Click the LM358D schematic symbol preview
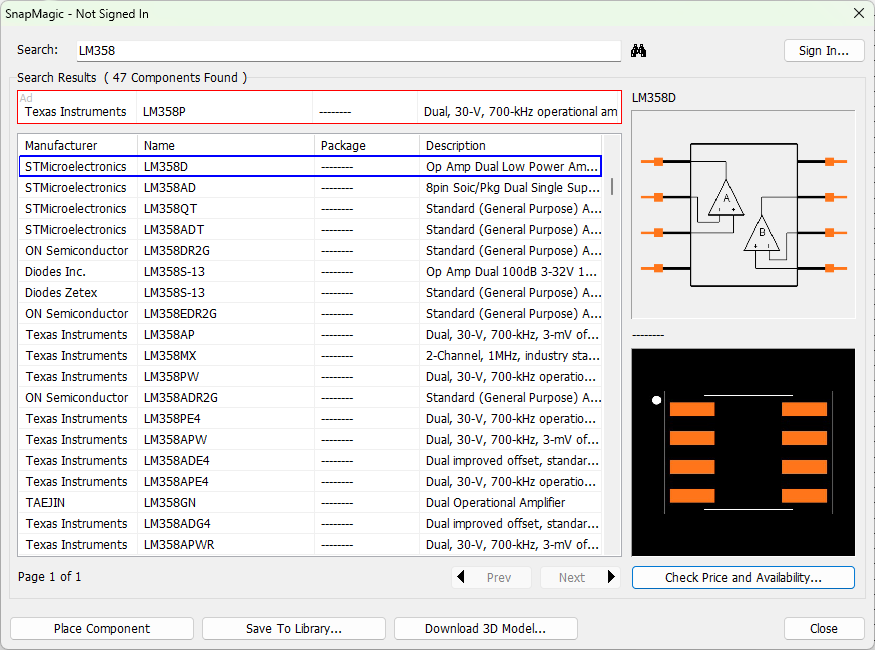The image size is (875, 650). (743, 215)
